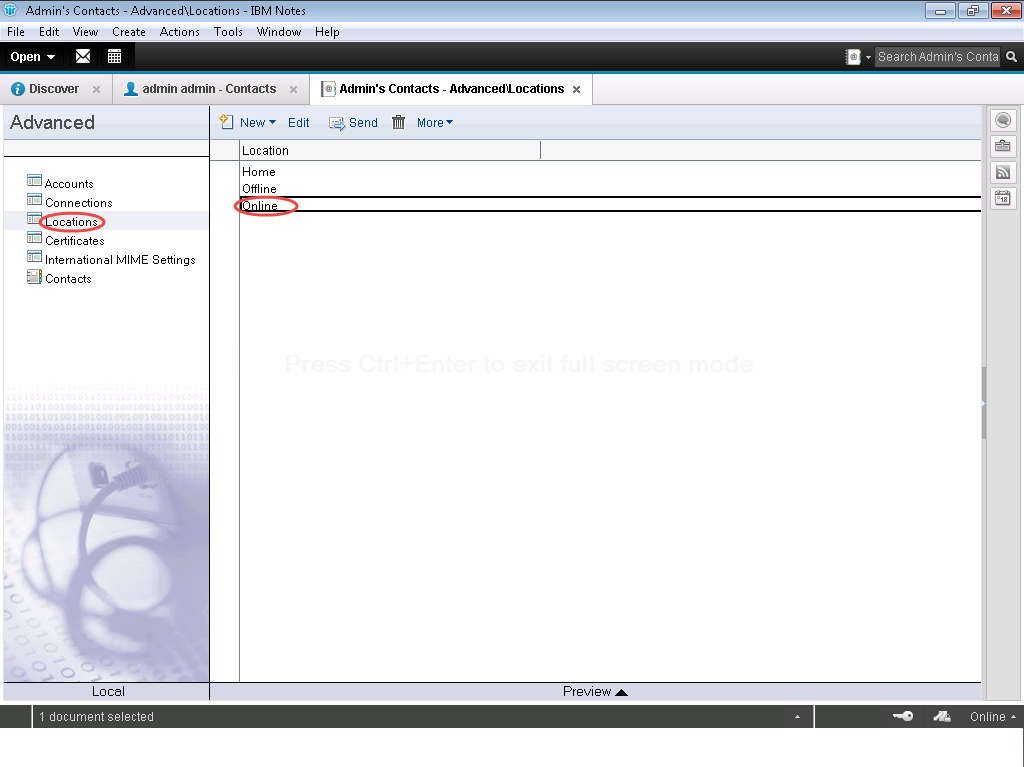This screenshot has height=767, width=1024.
Task: Expand the Open dropdown menu
Action: (x=33, y=57)
